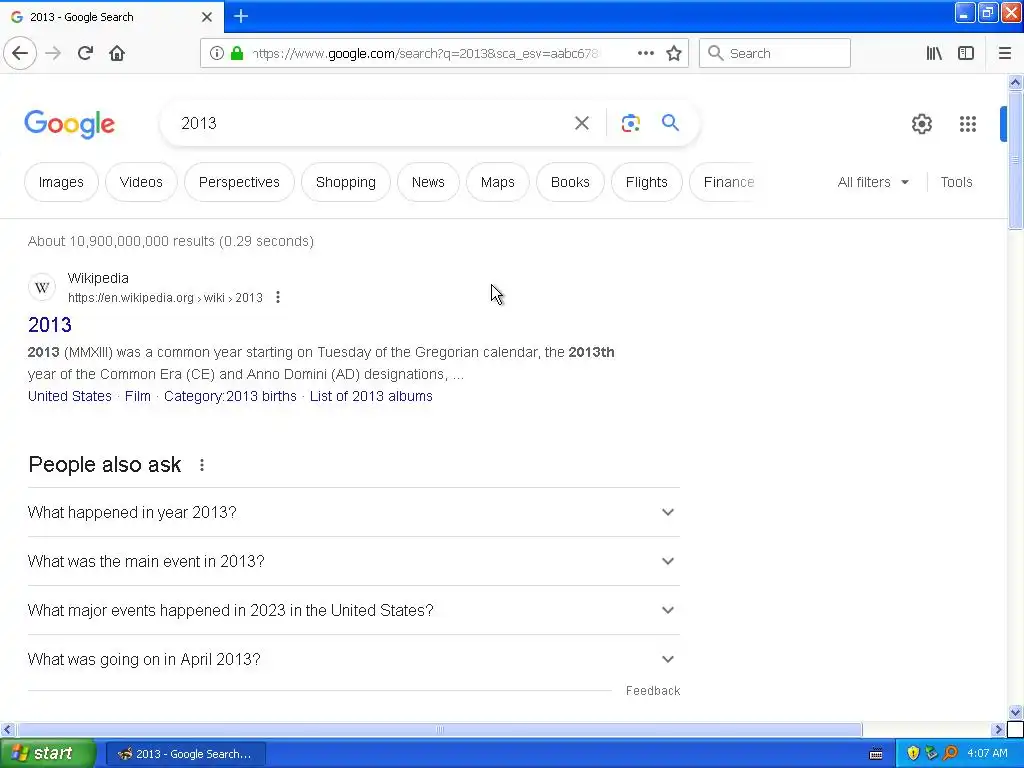
Task: Clear the Google search box with X
Action: pos(581,123)
